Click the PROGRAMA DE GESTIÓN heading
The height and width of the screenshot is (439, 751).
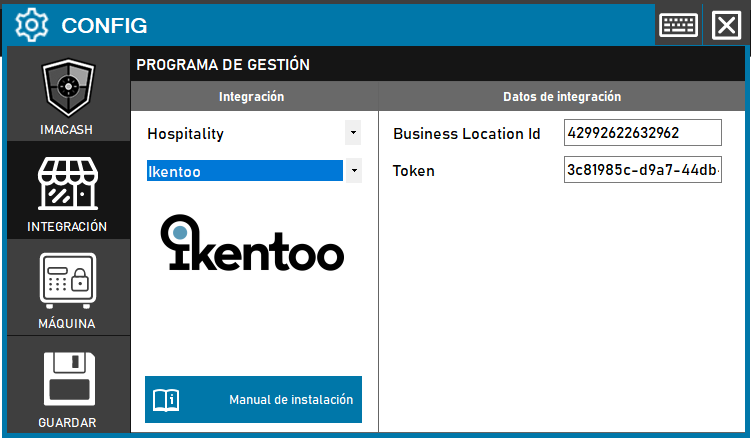tap(223, 65)
